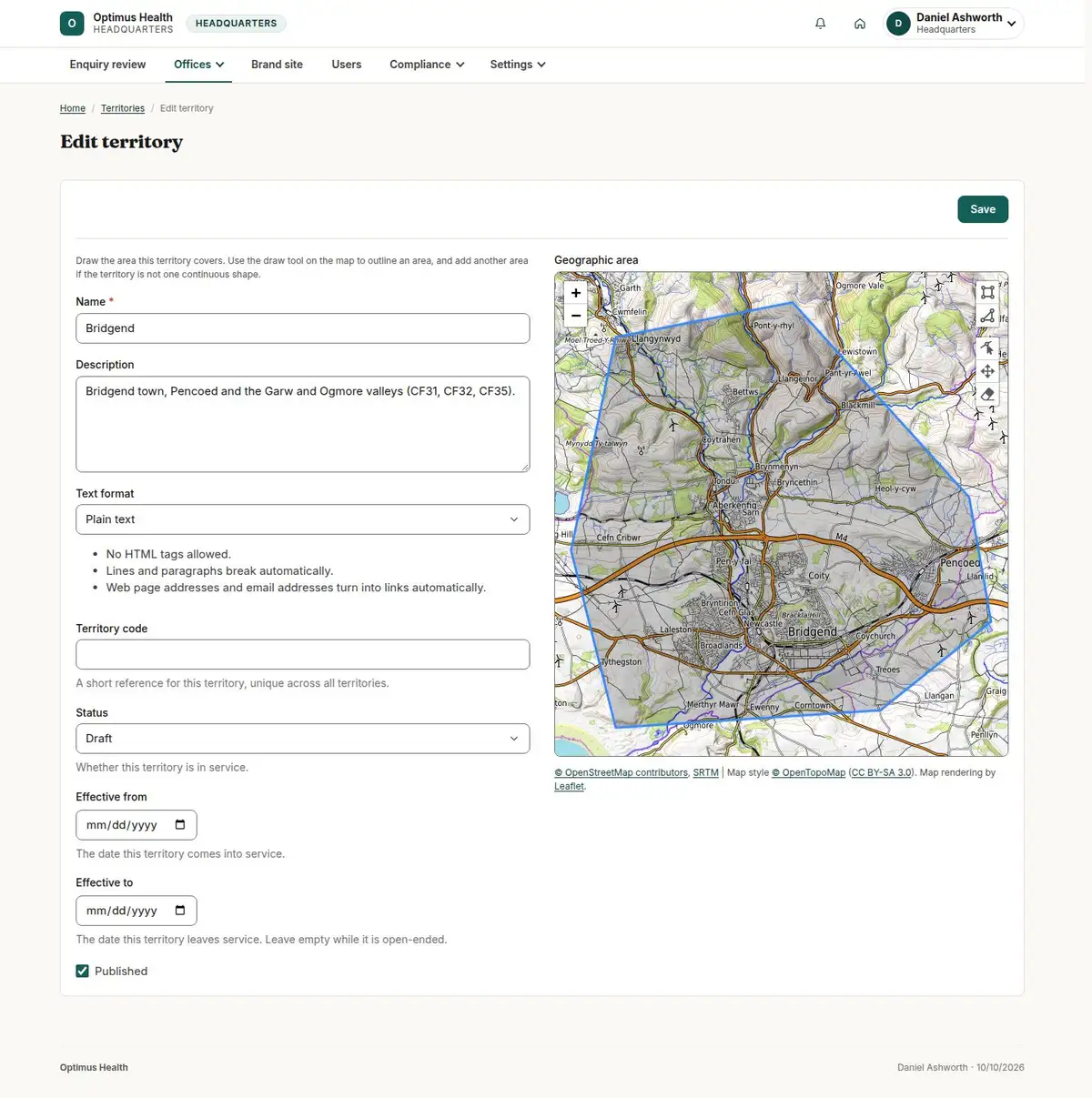1092x1098 pixels.
Task: Click the Effective from date field
Action: coord(136,825)
